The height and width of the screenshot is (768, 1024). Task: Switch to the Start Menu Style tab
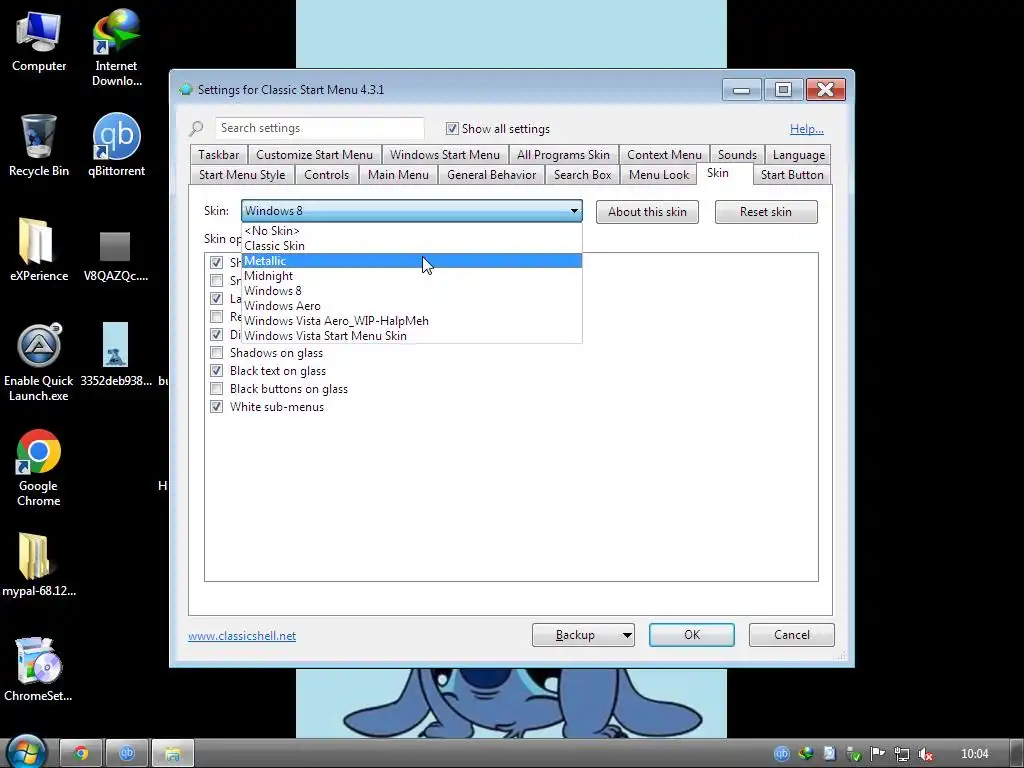click(242, 175)
